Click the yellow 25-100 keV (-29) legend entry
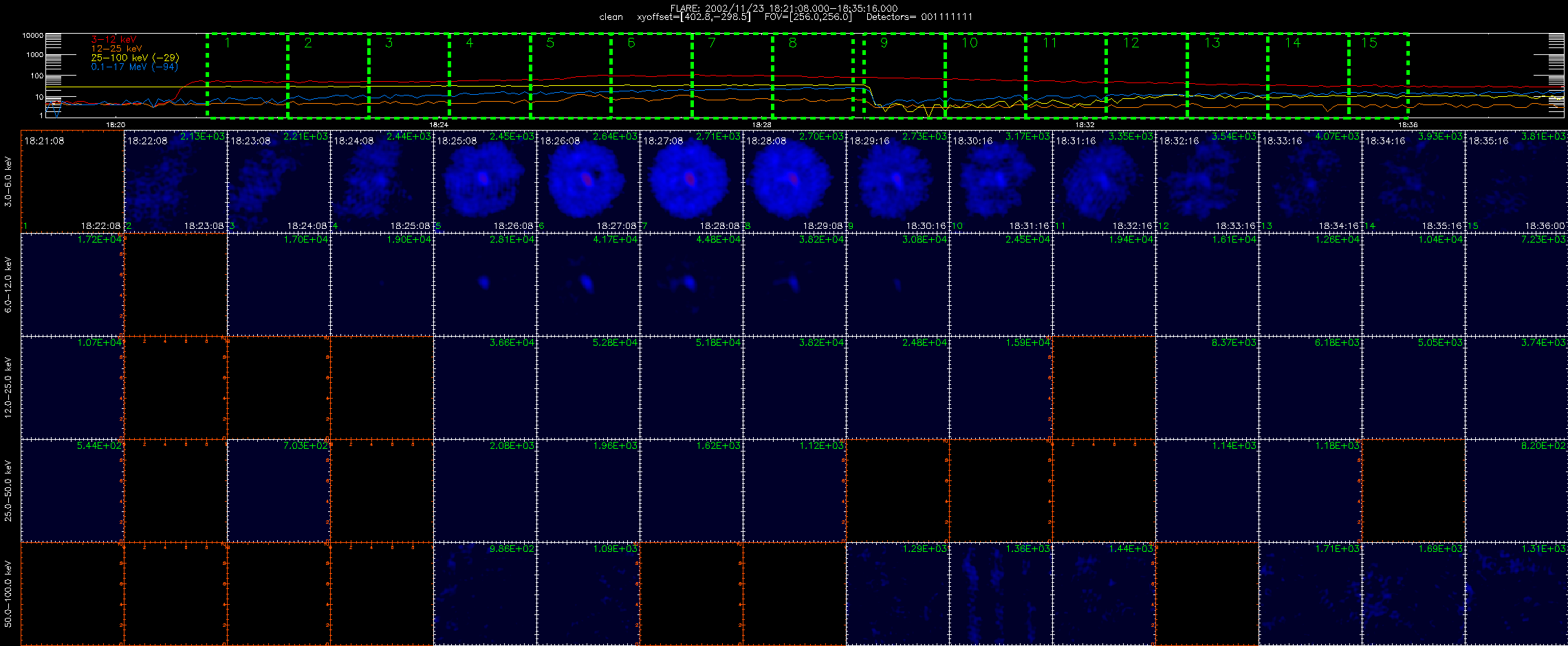Screen dimensions: 1568x646 click(x=135, y=58)
